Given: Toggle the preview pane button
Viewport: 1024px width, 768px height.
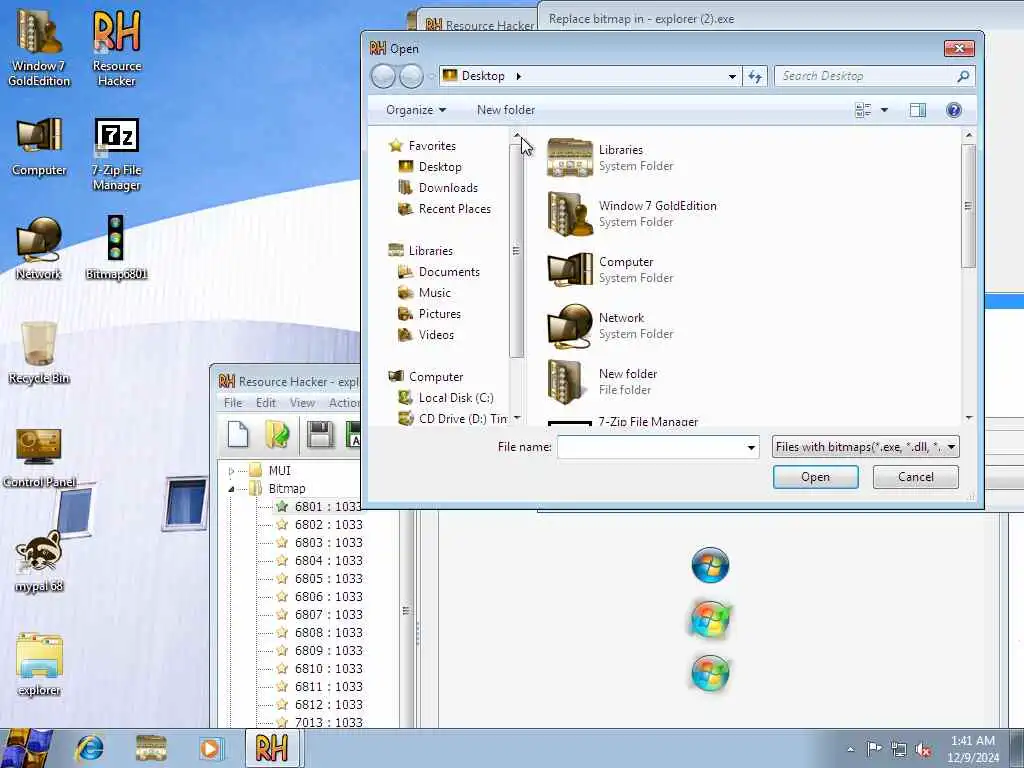Looking at the screenshot, I should [x=918, y=110].
